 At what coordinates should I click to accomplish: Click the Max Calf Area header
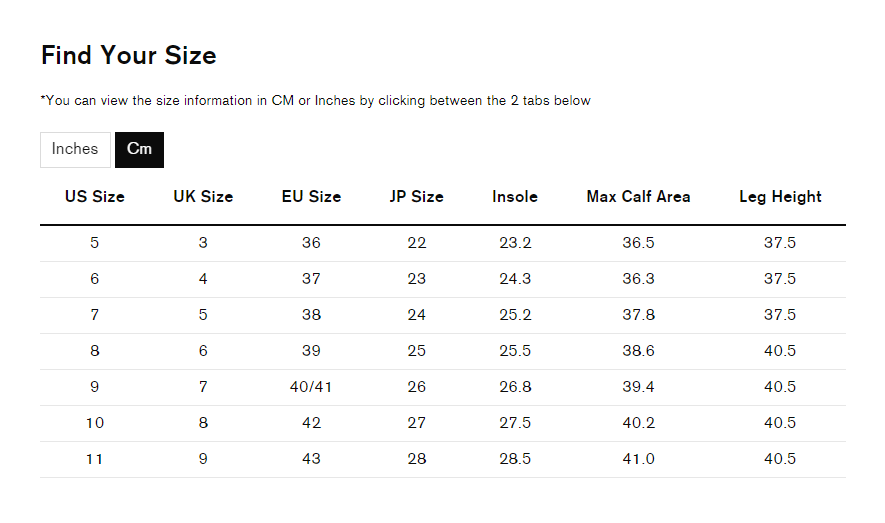pyautogui.click(x=638, y=197)
